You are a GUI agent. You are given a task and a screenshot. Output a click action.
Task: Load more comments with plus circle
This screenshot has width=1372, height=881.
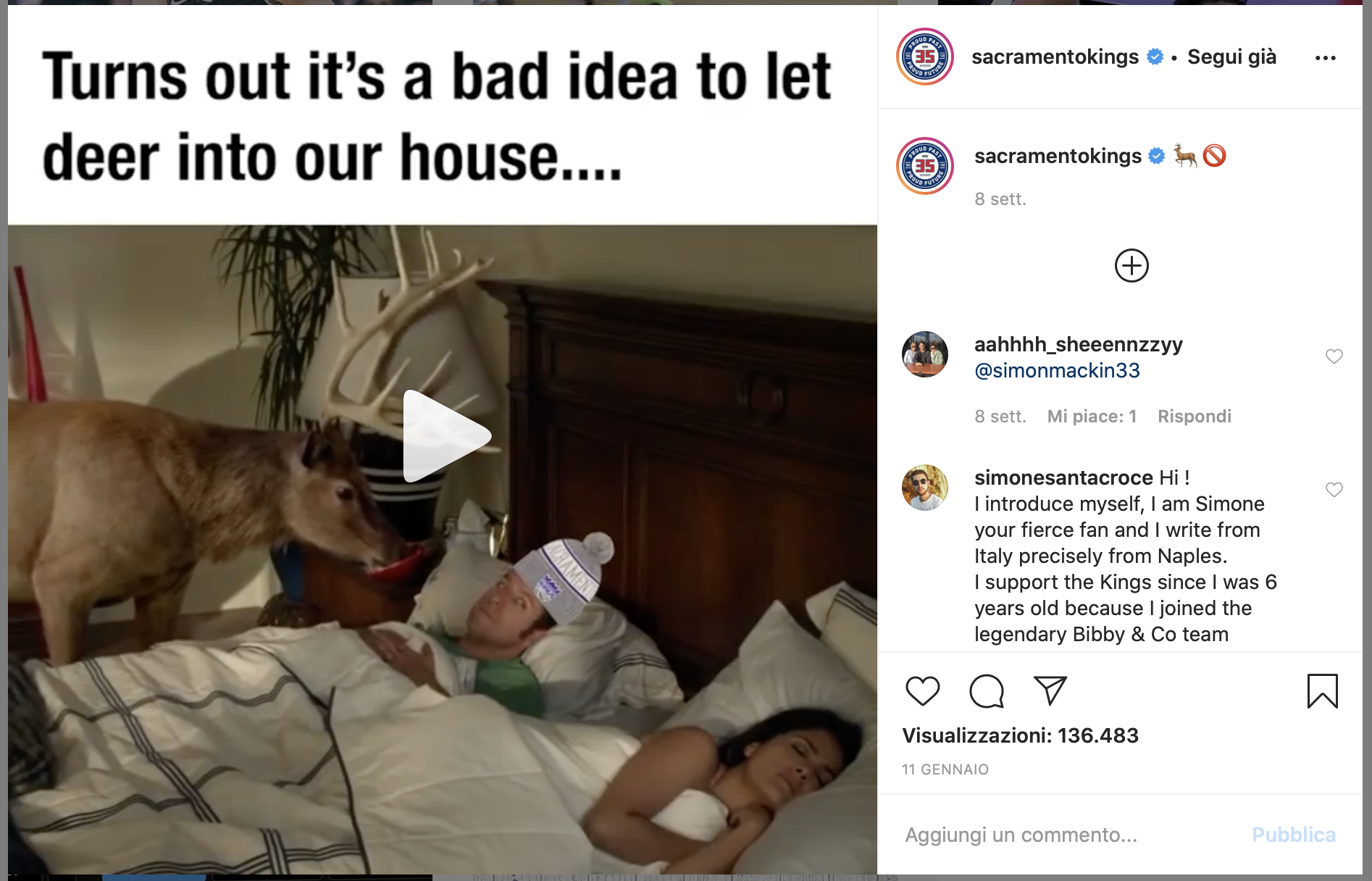click(1132, 265)
